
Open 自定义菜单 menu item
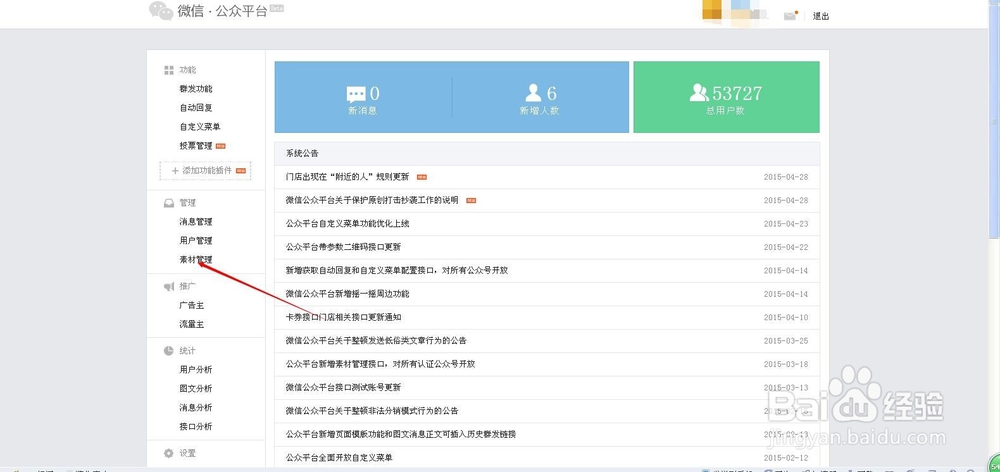coord(200,127)
